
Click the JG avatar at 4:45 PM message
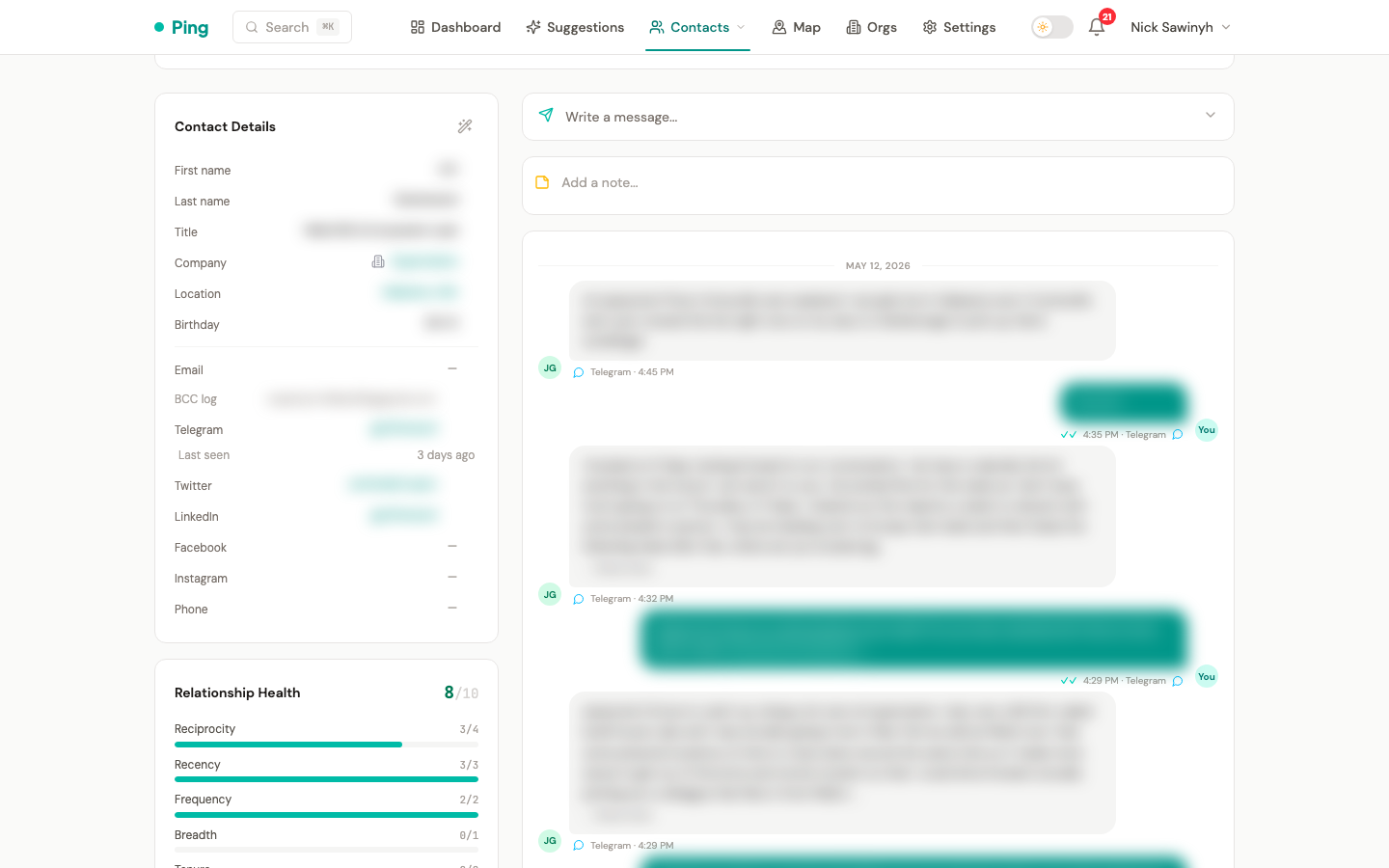[x=550, y=367]
